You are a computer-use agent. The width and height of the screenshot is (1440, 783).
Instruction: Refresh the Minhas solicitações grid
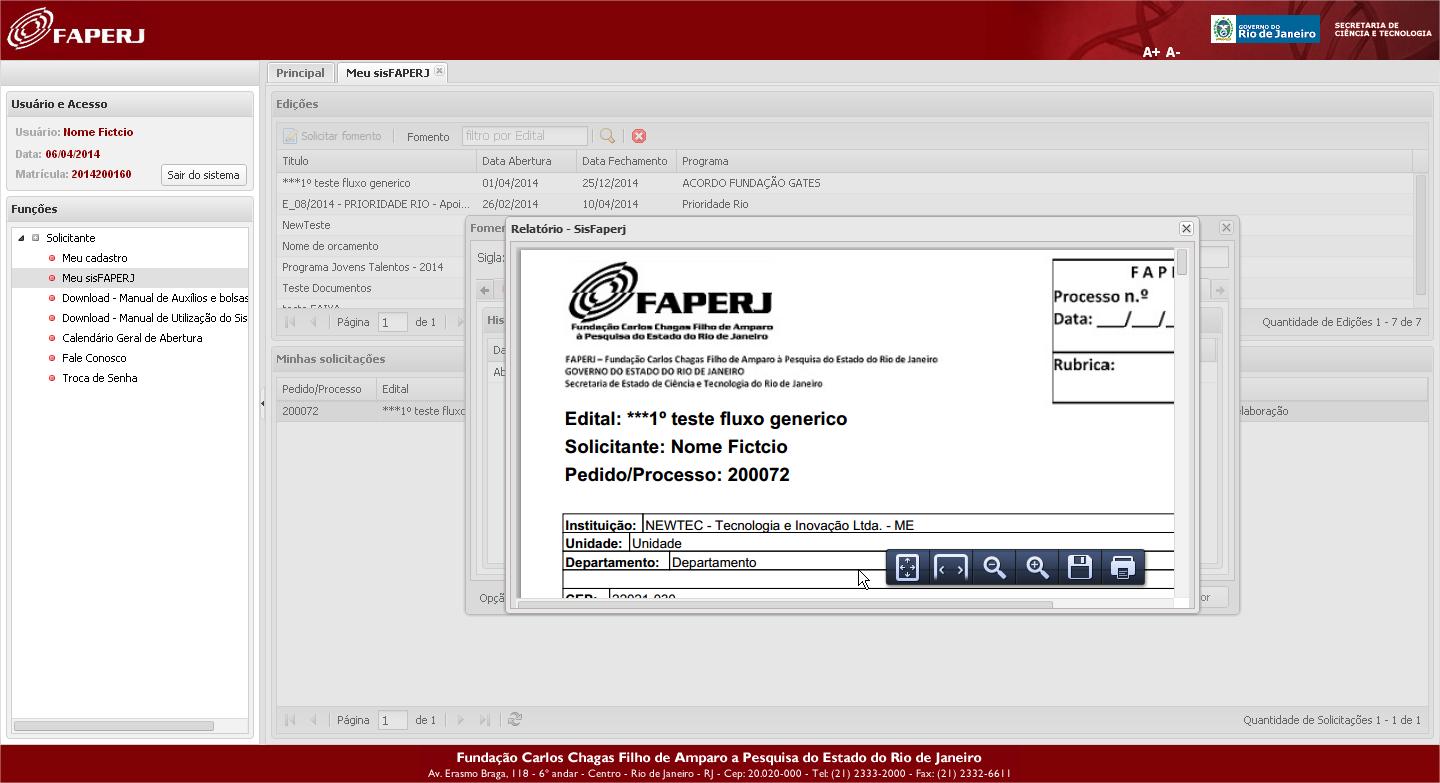515,720
